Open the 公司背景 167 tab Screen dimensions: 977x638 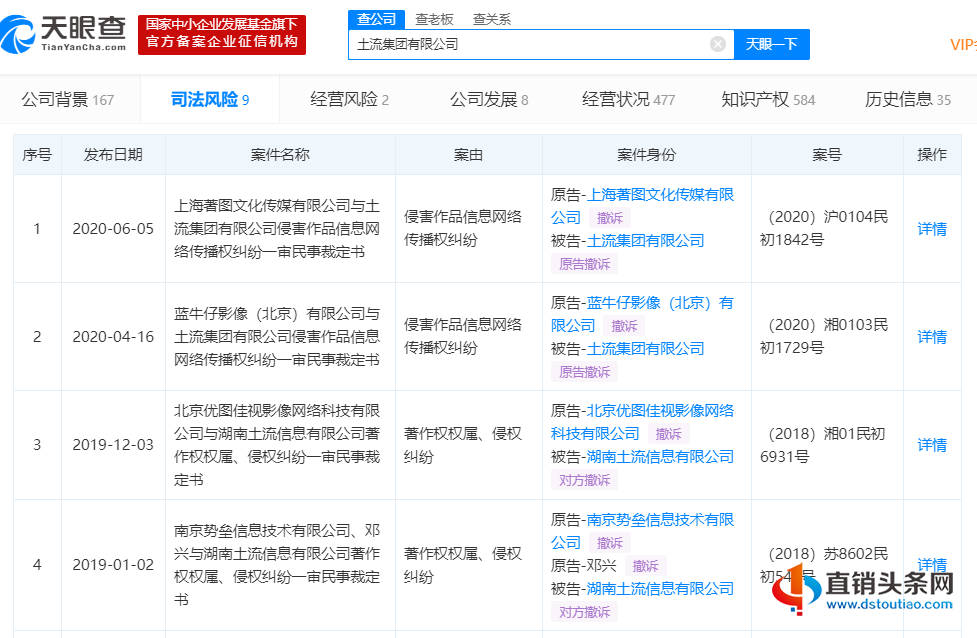[68, 100]
